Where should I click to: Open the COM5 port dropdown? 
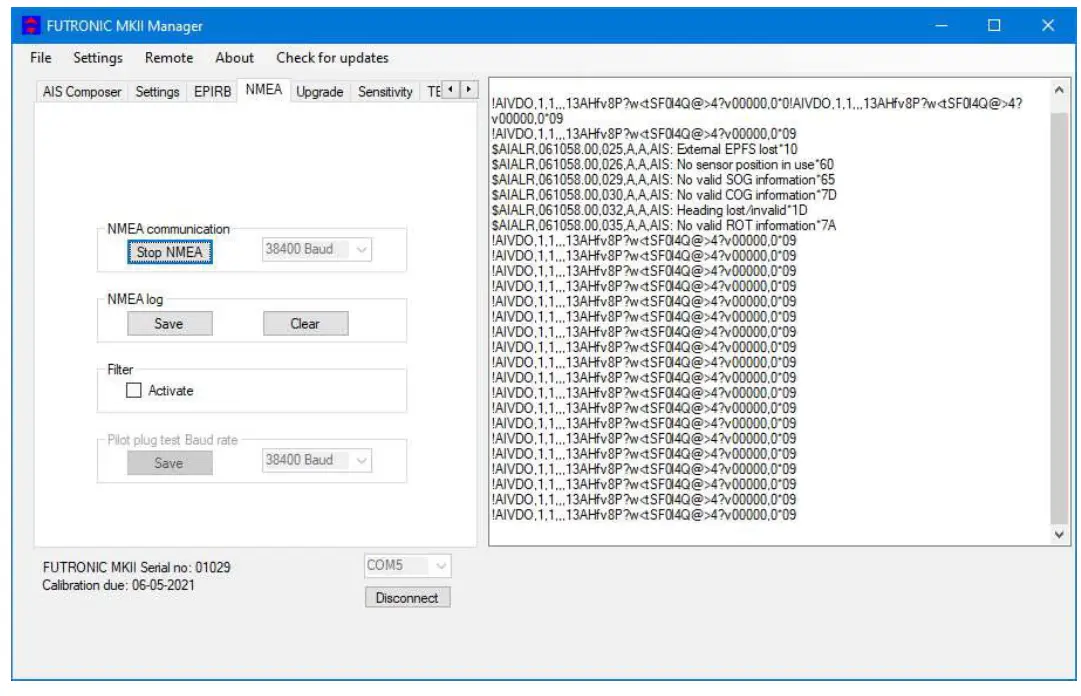pos(407,566)
